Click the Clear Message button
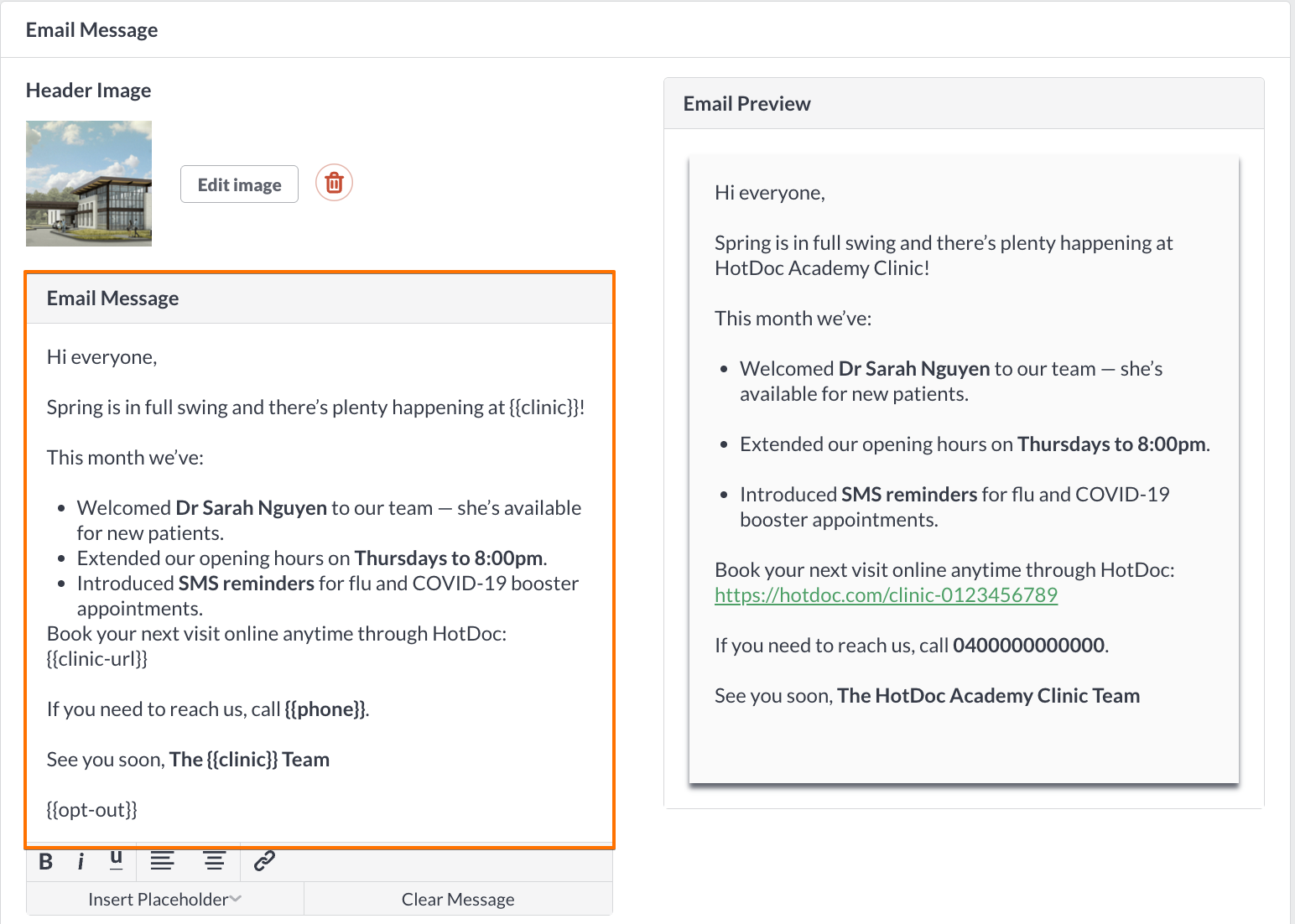 click(458, 899)
